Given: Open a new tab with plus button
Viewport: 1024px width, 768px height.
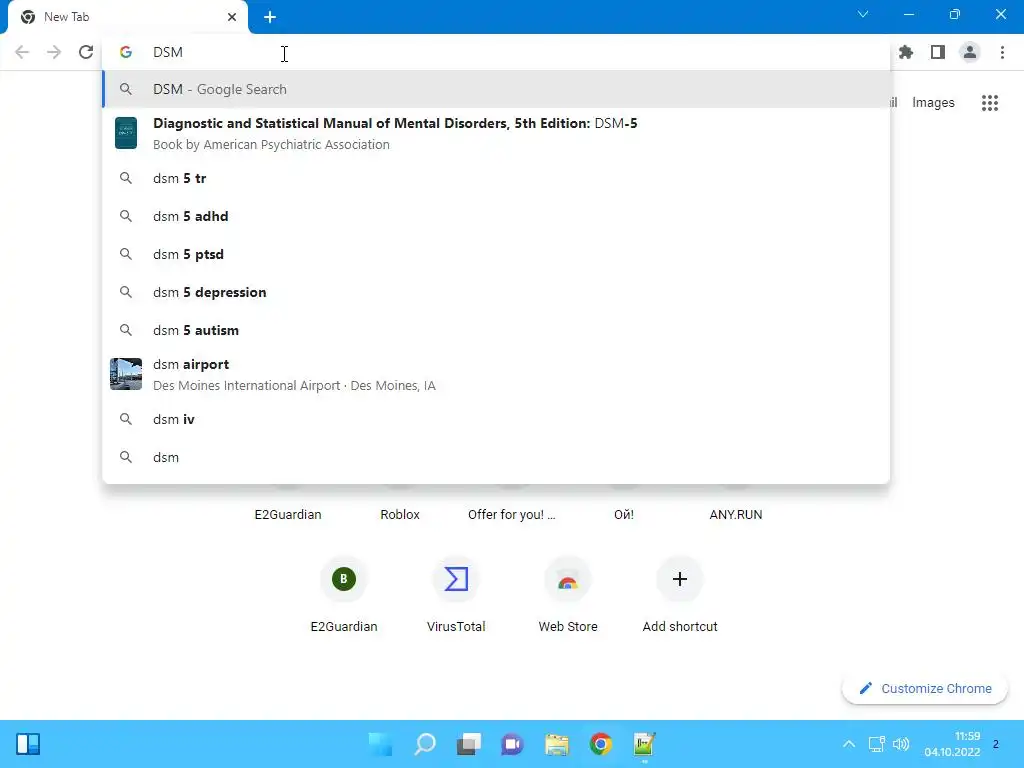Looking at the screenshot, I should [270, 17].
